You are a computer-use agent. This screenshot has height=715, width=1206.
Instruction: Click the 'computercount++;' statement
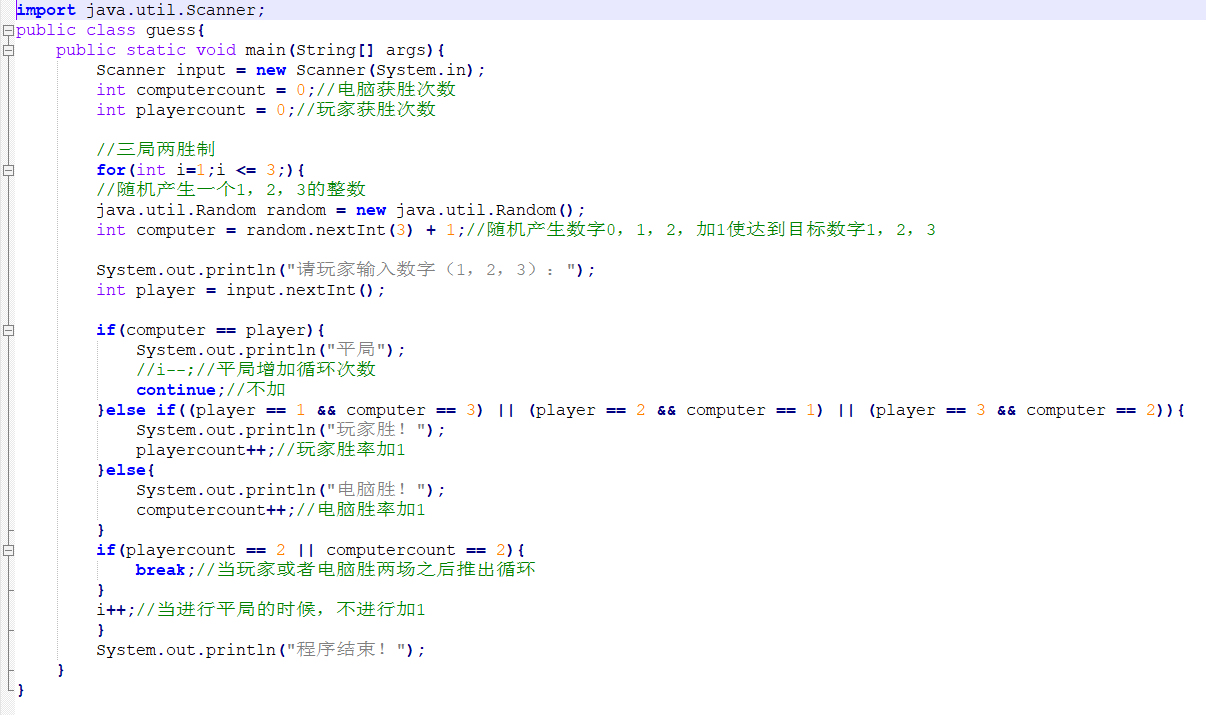[216, 510]
